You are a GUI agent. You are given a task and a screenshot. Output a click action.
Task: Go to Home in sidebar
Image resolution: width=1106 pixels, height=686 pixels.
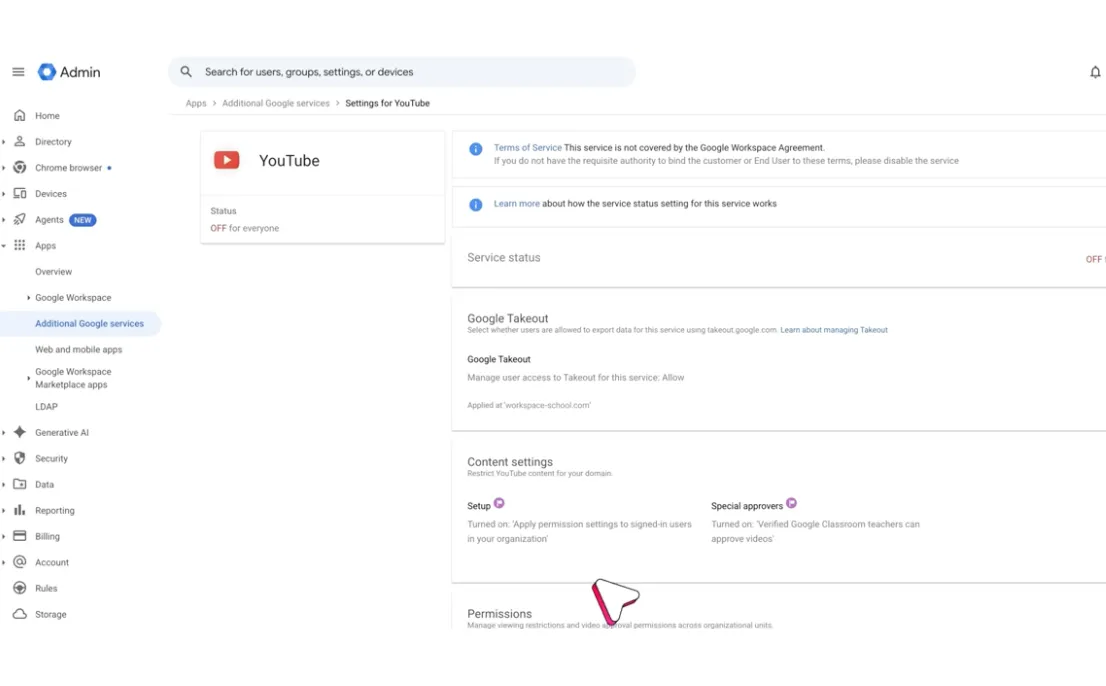pos(47,116)
